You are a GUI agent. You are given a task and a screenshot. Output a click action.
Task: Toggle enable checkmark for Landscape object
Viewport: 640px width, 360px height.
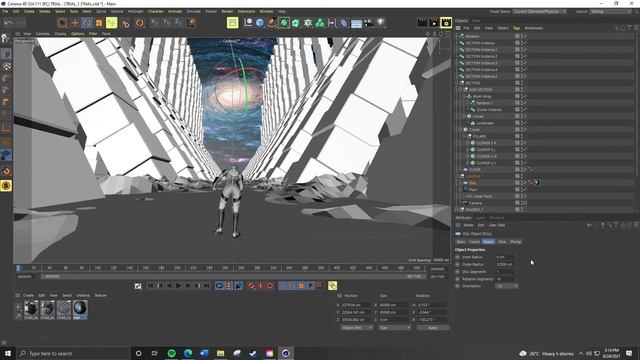point(524,123)
